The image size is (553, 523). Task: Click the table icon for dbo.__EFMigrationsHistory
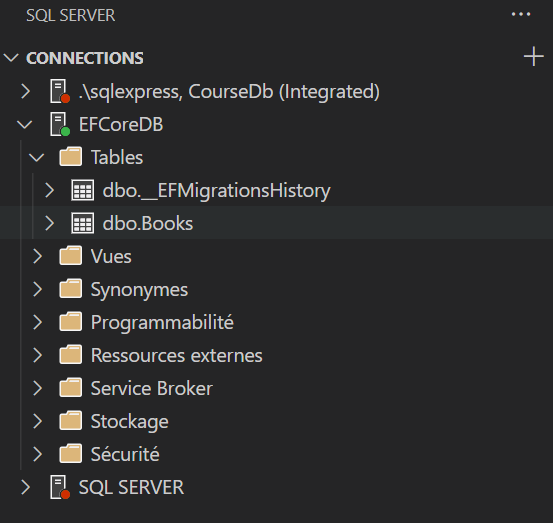[x=83, y=190]
